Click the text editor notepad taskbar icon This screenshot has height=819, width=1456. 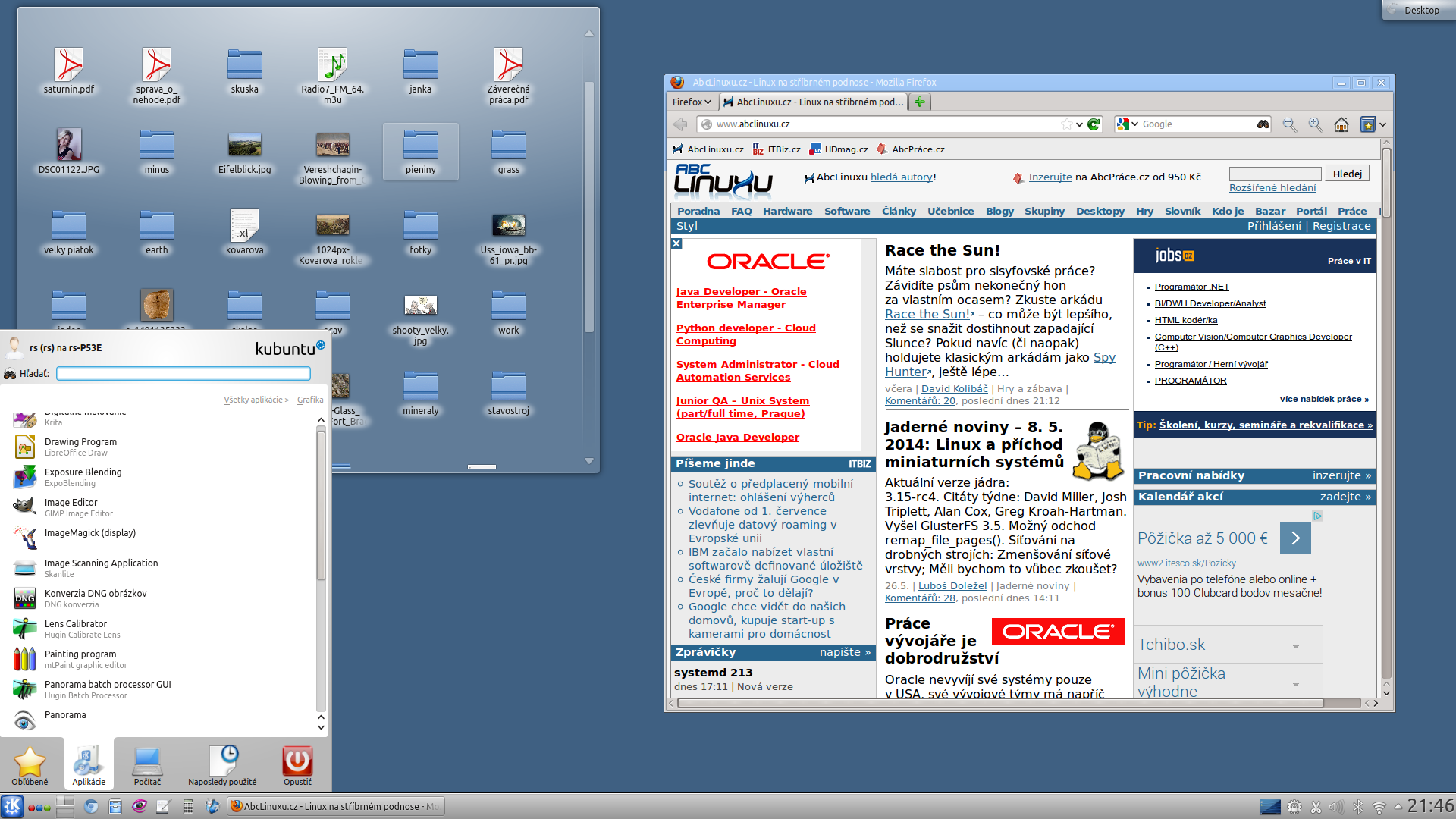point(163,806)
